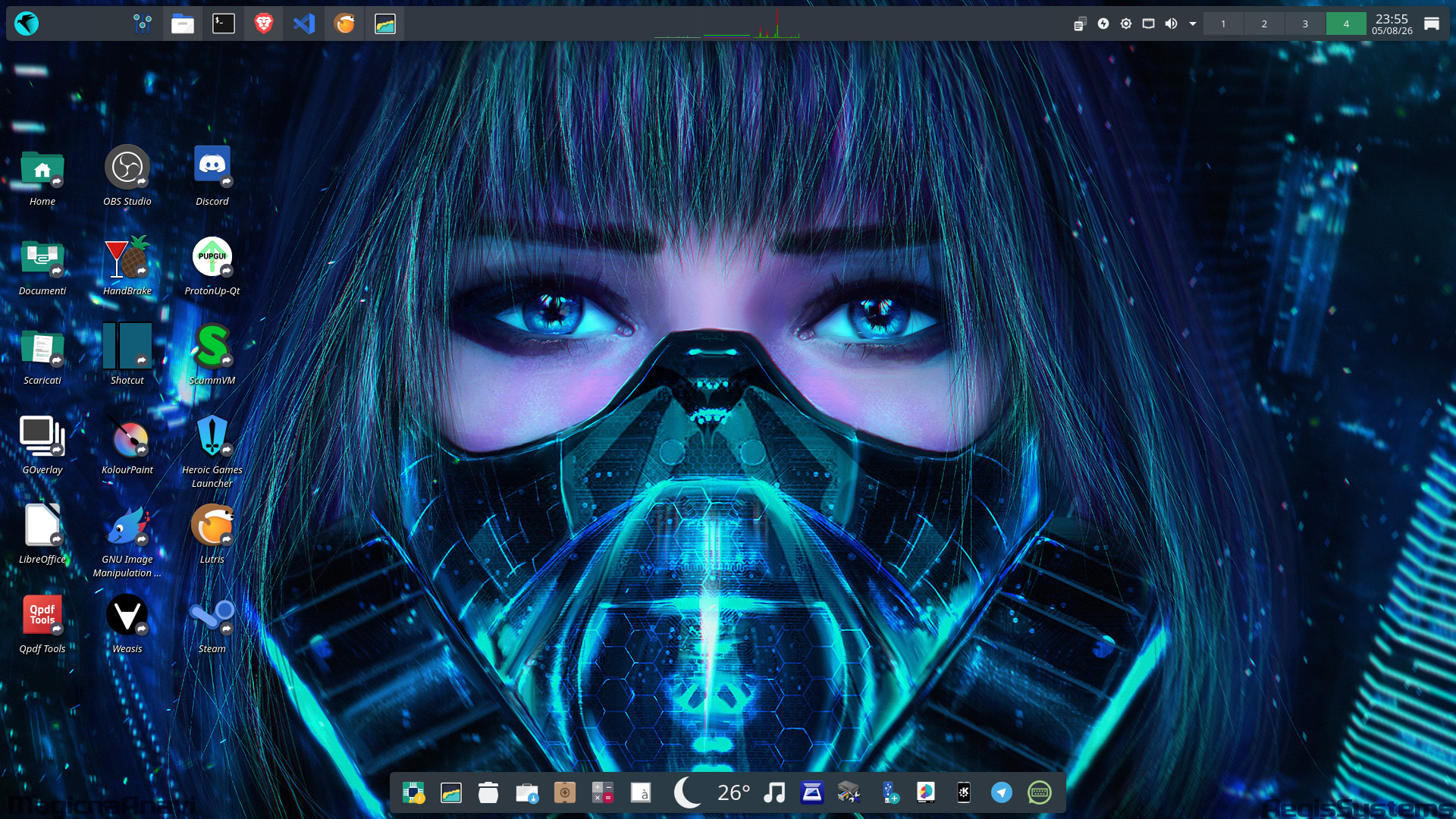Select the ScummVM desktop shortcut
Screen dimensions: 1456x819
point(212,355)
